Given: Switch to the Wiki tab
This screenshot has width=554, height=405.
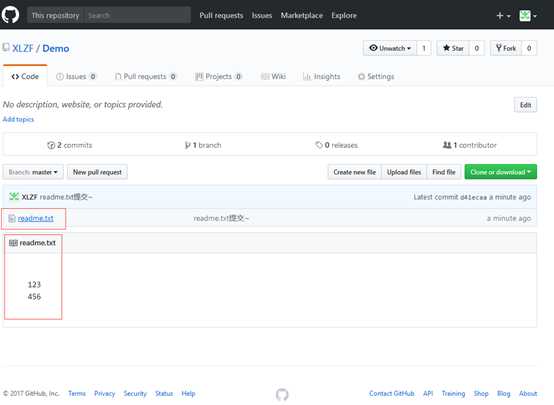Looking at the screenshot, I should click(x=273, y=76).
